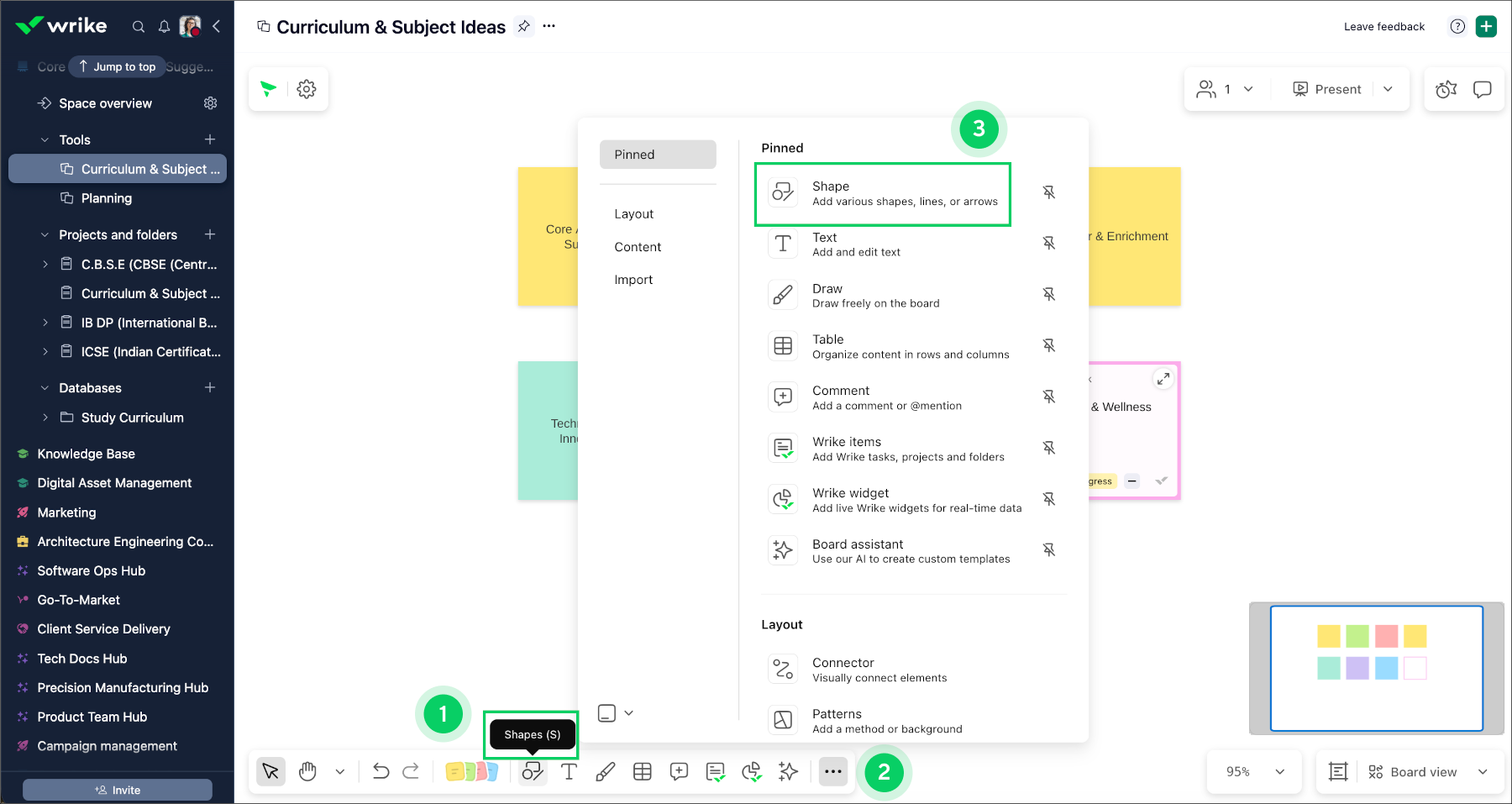Open Space overview settings gear
Viewport: 1512px width, 804px height.
(210, 103)
